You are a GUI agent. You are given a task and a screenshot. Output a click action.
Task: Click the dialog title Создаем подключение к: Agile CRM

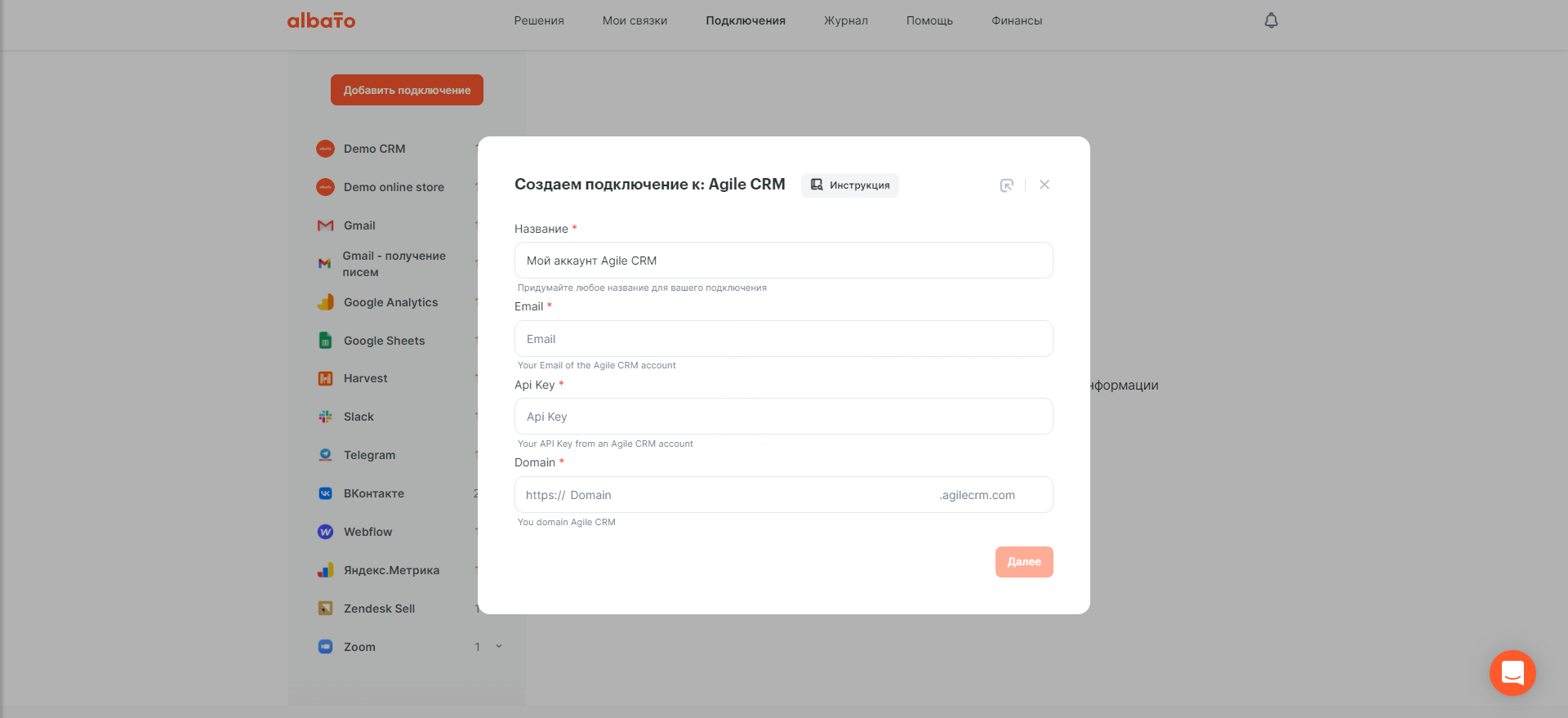point(650,185)
